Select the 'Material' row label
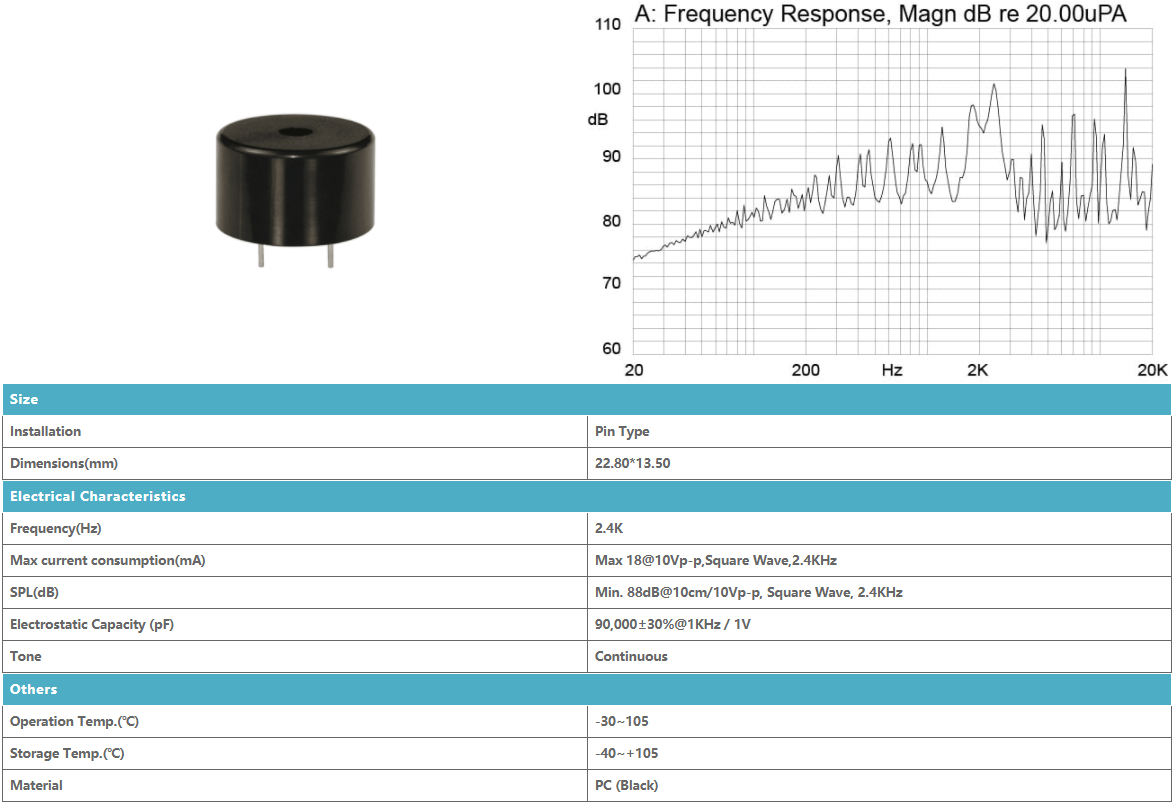The width and height of the screenshot is (1176, 806). pos(36,786)
